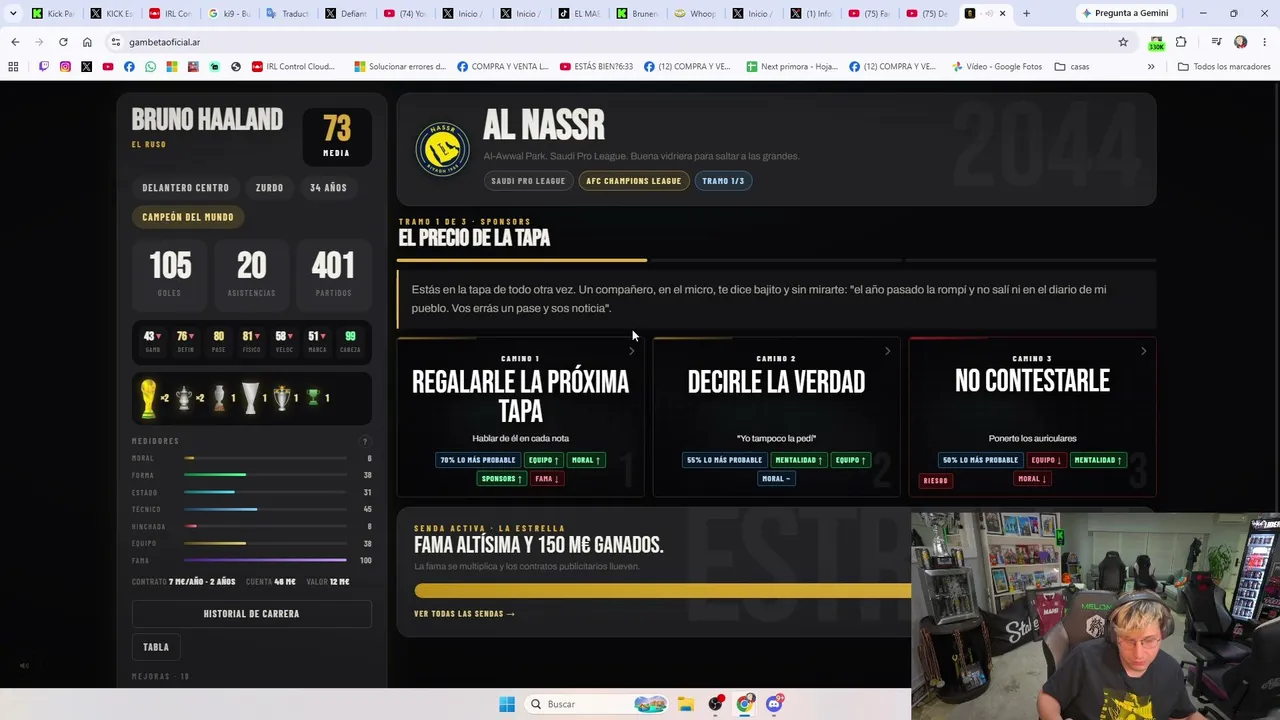The image size is (1280, 720).
Task: Open Historial de Carrera
Action: coord(251,614)
